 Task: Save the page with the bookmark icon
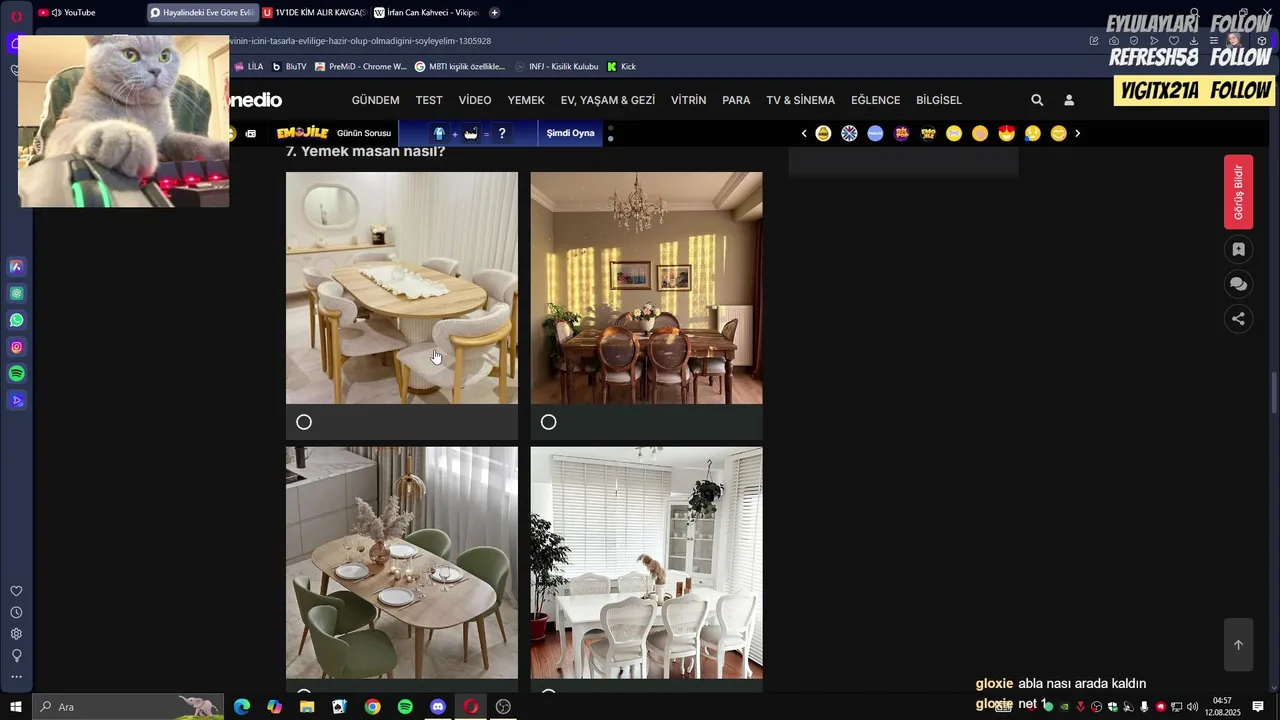pos(1238,250)
